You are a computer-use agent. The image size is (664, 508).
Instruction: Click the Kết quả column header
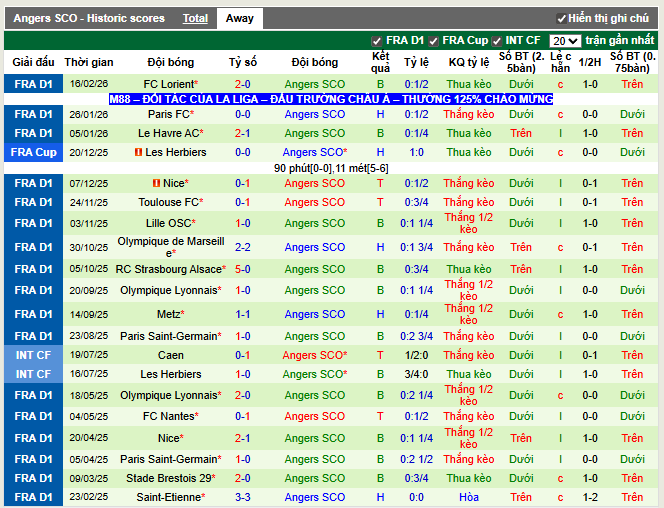380,62
